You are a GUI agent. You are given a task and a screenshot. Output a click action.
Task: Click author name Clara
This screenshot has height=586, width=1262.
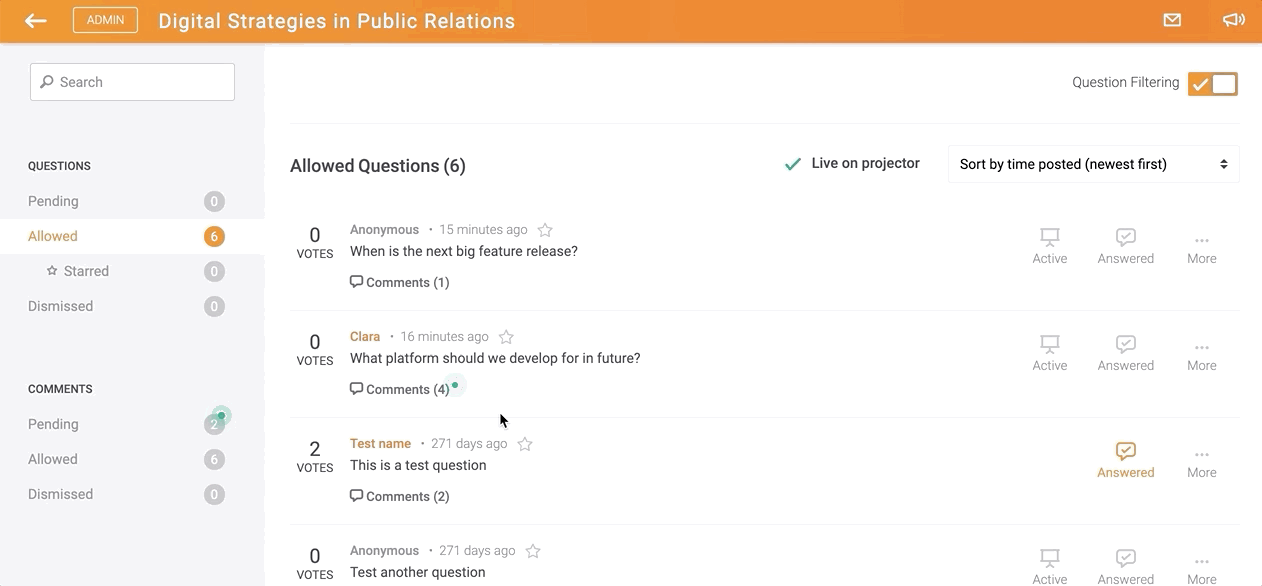click(365, 337)
